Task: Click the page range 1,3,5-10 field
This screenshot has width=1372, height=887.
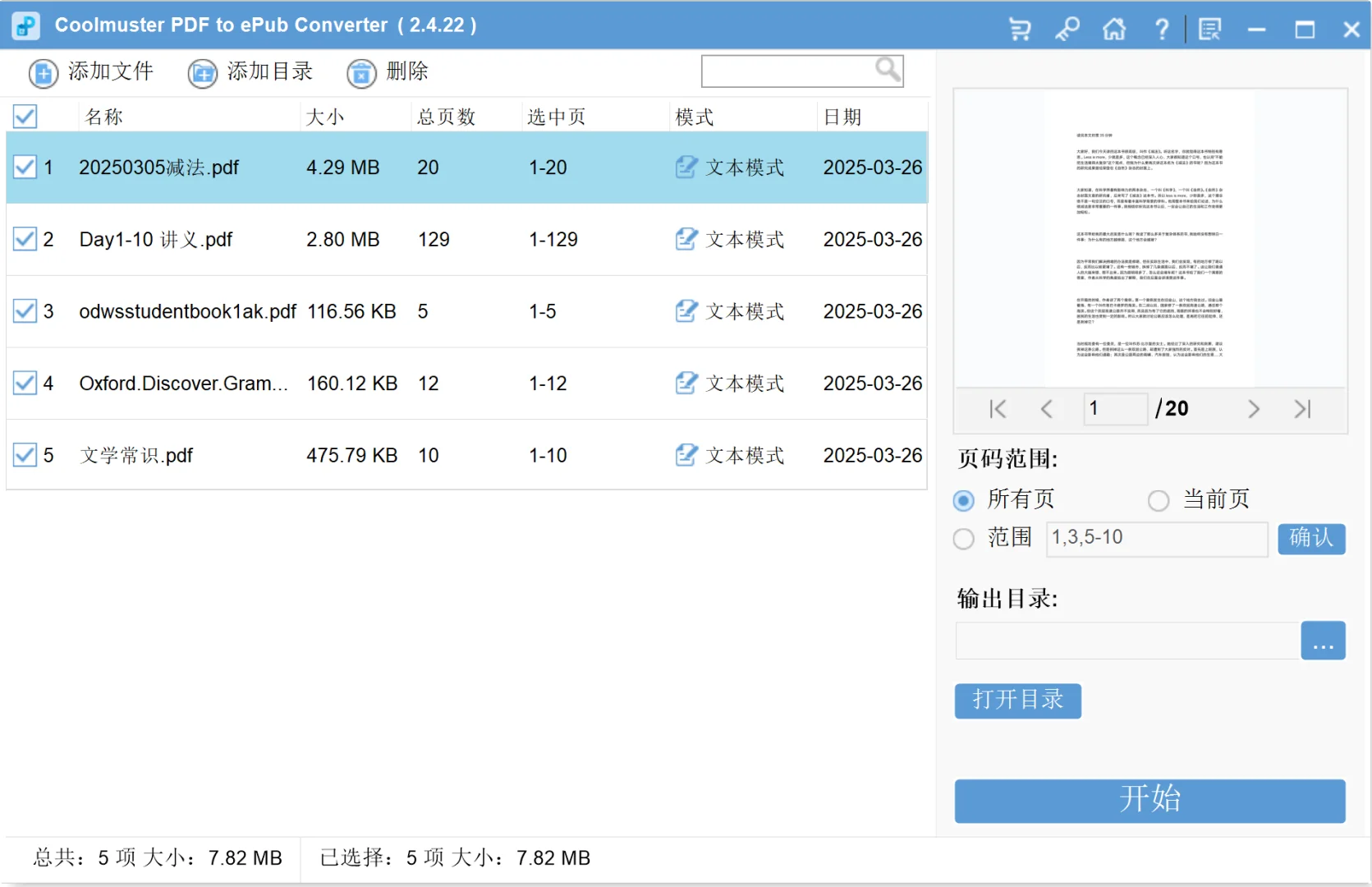Action: click(x=1157, y=539)
